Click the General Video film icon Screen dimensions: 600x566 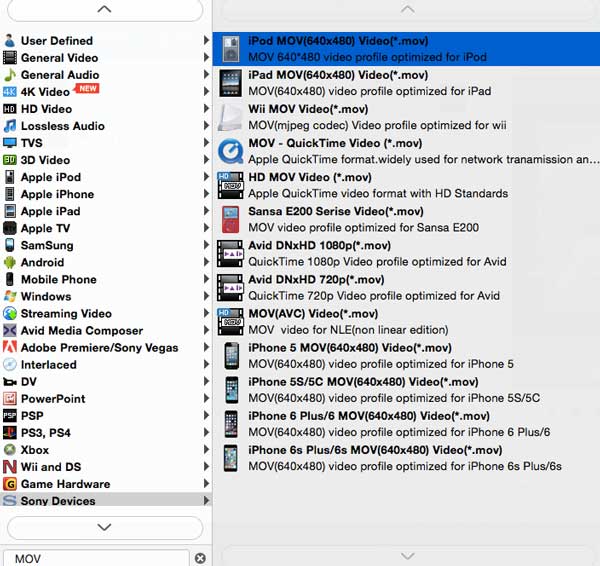10,57
